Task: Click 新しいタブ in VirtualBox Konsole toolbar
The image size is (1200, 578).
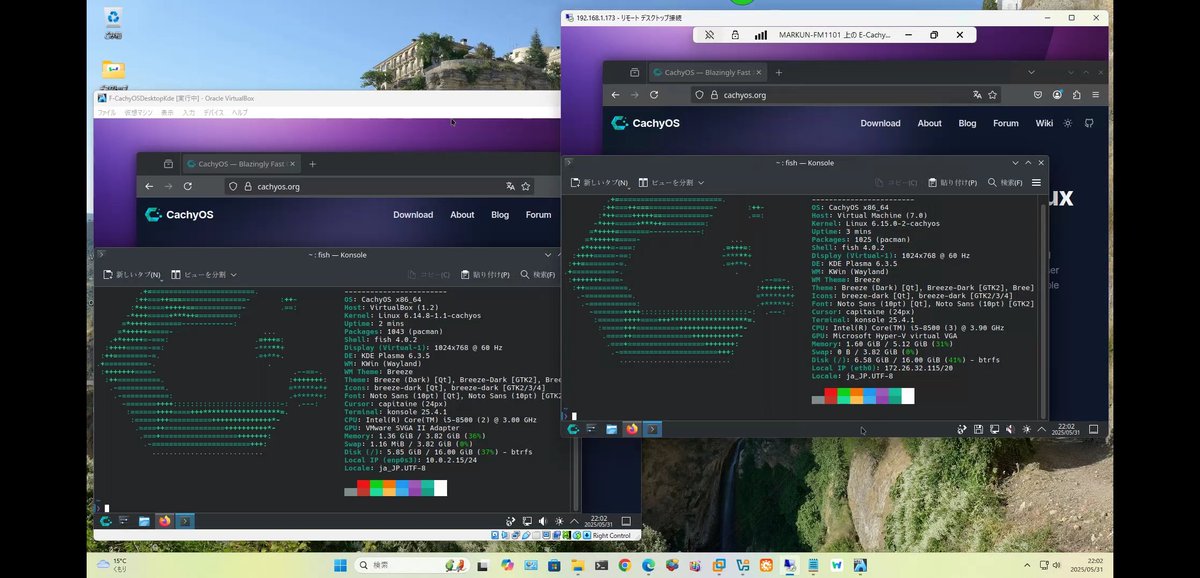Action: (x=132, y=274)
